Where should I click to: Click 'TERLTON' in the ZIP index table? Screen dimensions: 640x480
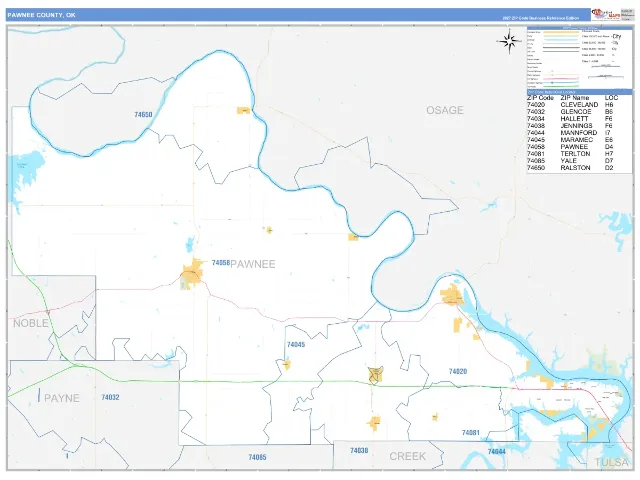576,154
